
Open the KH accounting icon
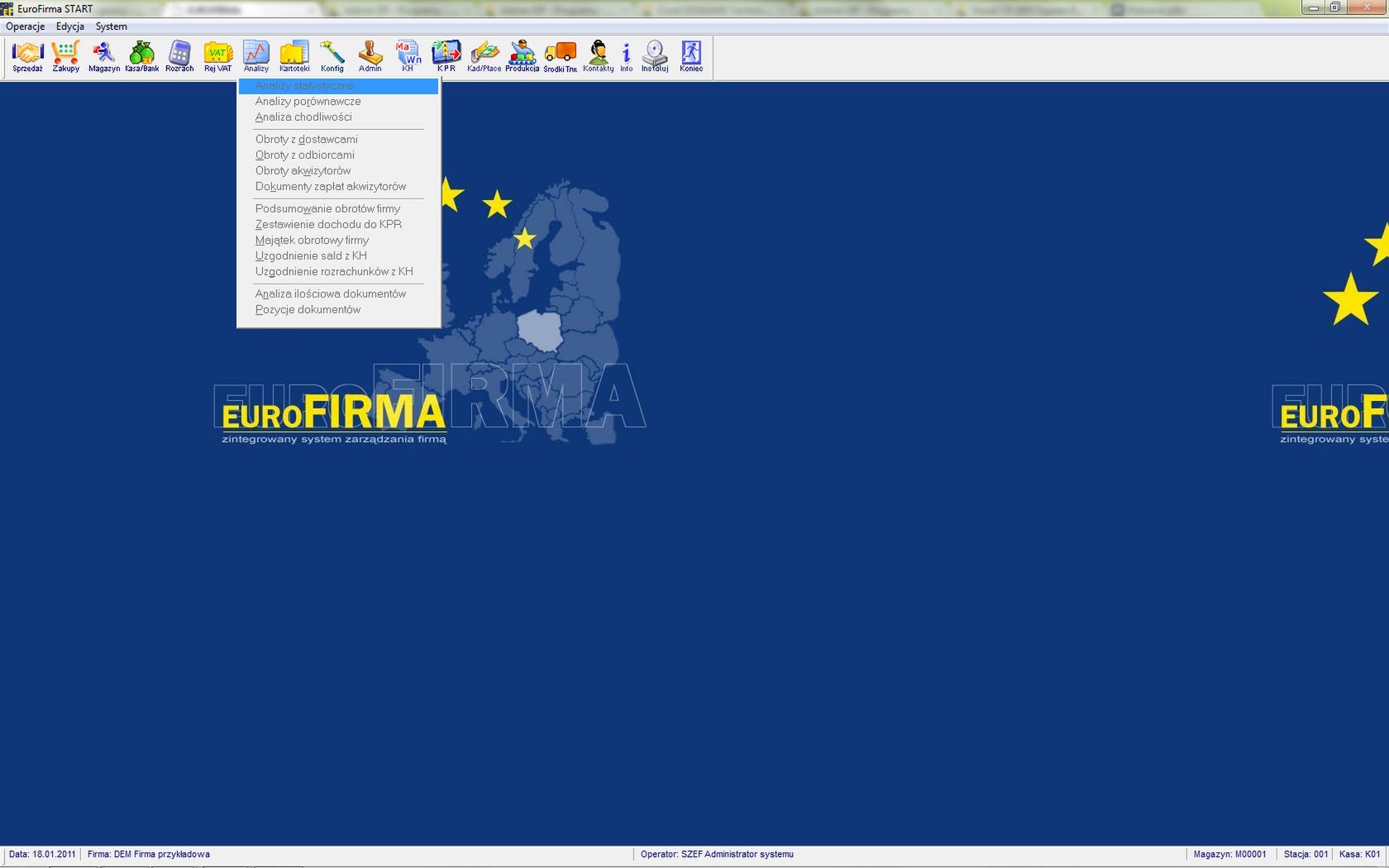pos(408,56)
